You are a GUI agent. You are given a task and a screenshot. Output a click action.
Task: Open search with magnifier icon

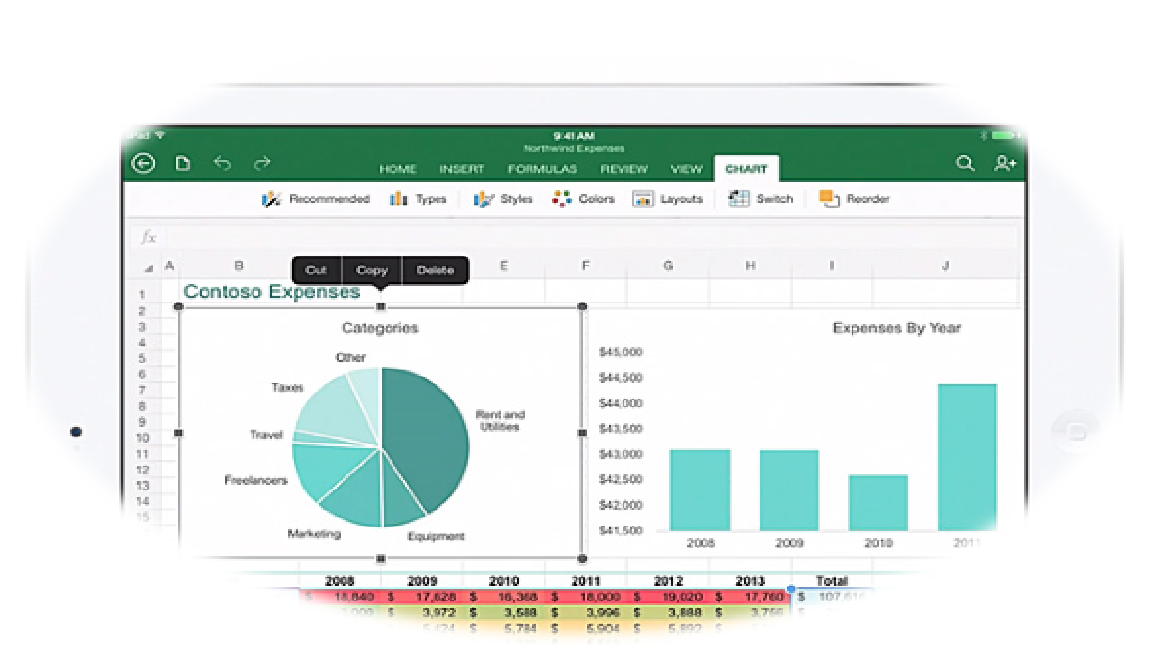point(965,164)
